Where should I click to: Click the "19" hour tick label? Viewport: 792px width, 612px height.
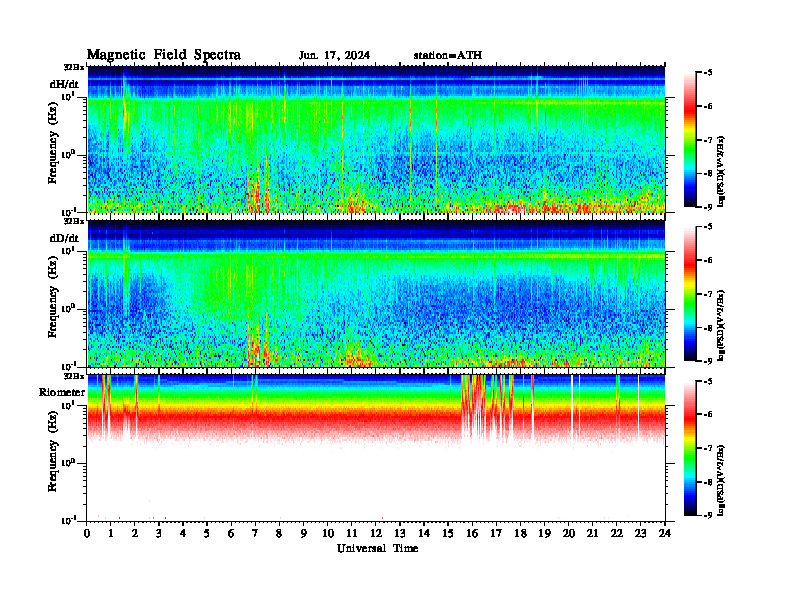tap(544, 534)
